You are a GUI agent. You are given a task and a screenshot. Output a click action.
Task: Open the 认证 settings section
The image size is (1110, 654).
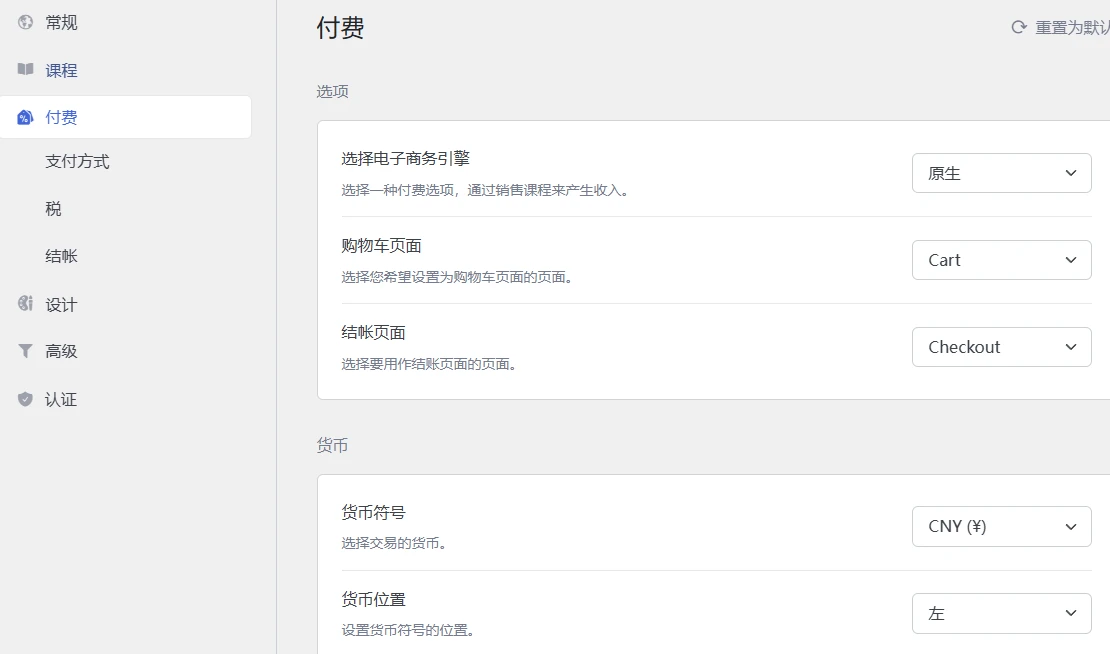pyautogui.click(x=61, y=399)
